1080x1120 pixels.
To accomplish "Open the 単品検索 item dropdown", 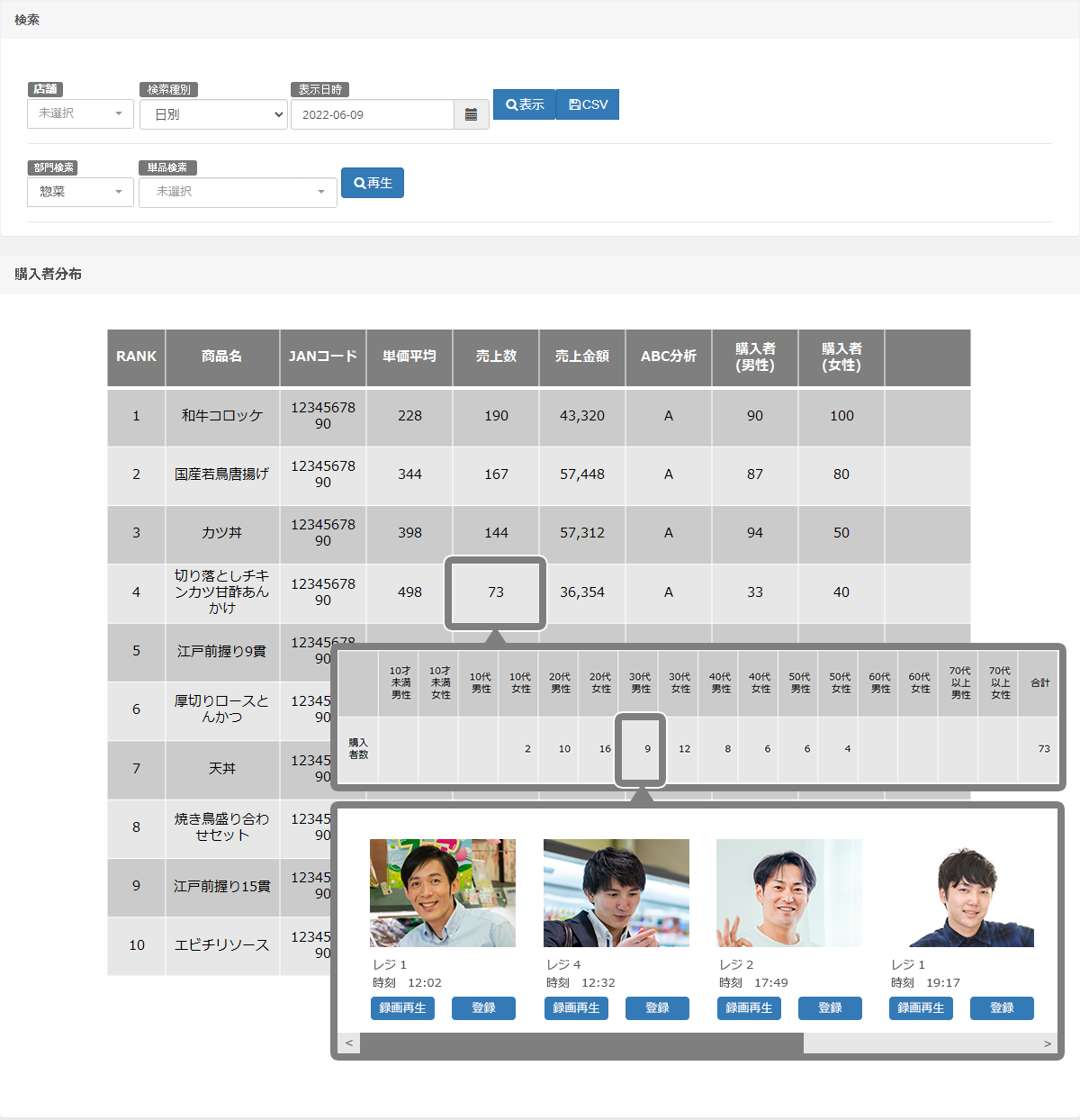I will [x=238, y=192].
